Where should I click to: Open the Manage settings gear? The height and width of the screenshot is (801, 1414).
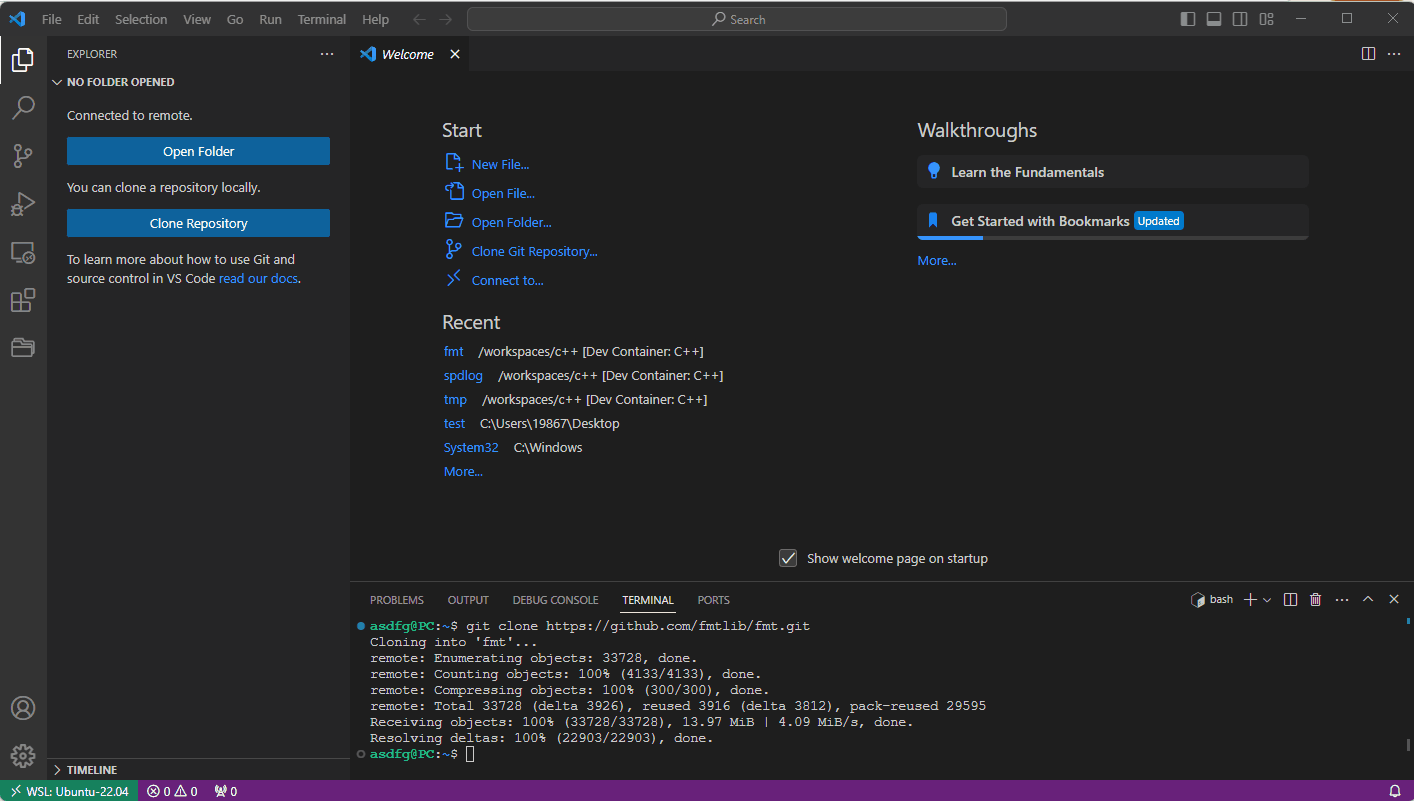23,755
